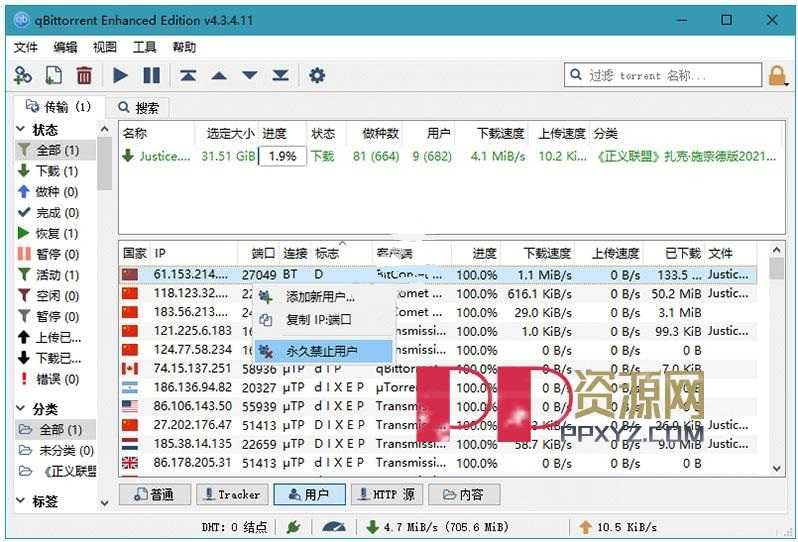Open the 帮助 menu
The height and width of the screenshot is (542, 798).
184,47
